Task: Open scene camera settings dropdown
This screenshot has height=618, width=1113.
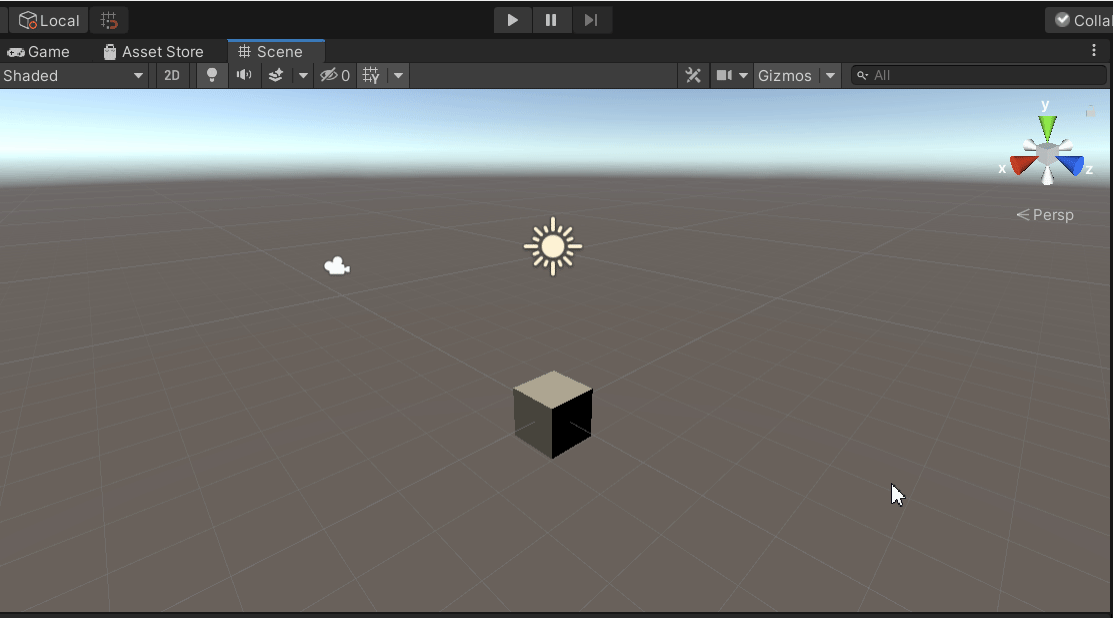Action: [x=731, y=75]
